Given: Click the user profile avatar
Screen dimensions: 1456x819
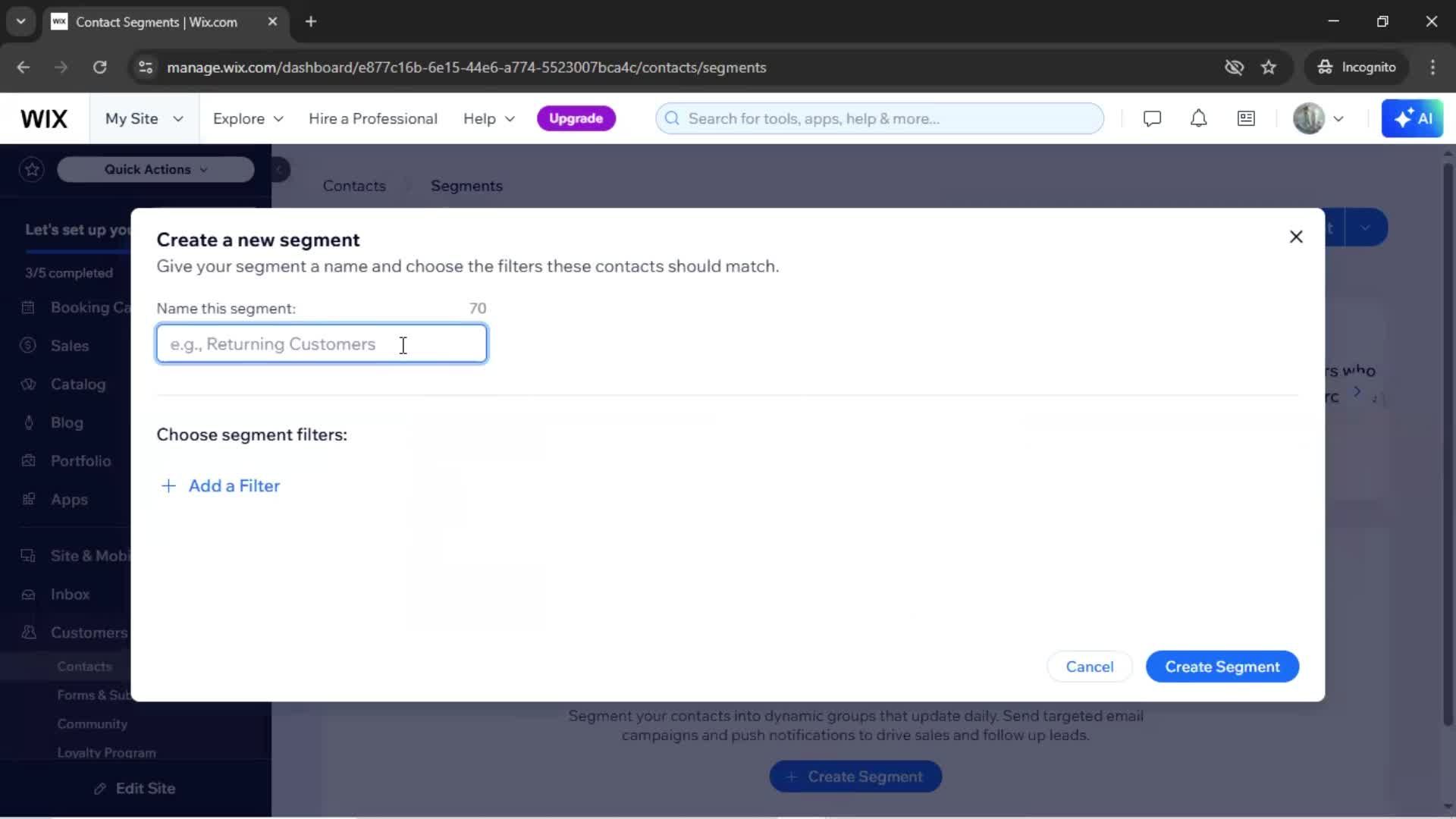Looking at the screenshot, I should pyautogui.click(x=1308, y=118).
